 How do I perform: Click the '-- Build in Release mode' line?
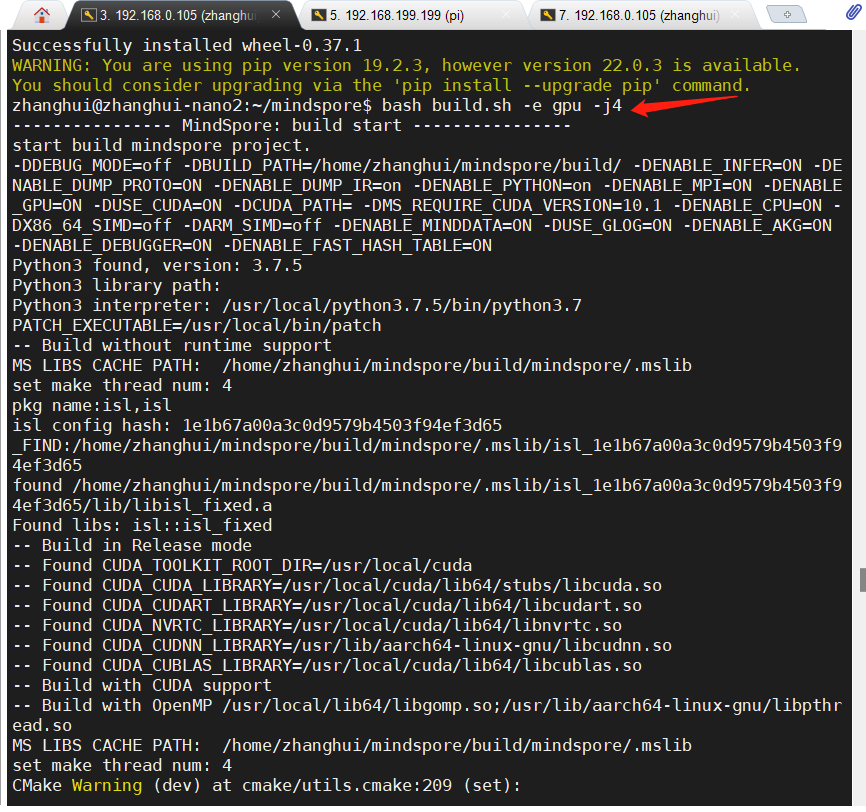click(132, 545)
